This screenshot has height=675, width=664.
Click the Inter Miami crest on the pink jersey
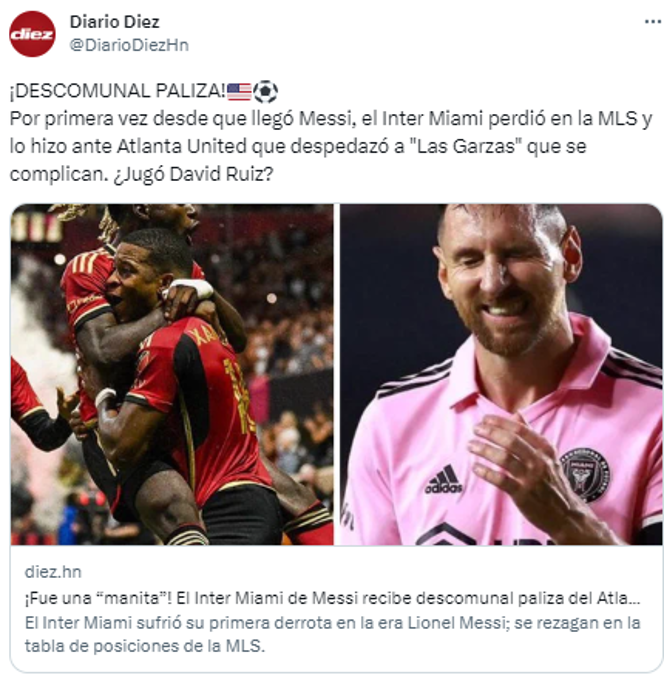pyautogui.click(x=586, y=474)
